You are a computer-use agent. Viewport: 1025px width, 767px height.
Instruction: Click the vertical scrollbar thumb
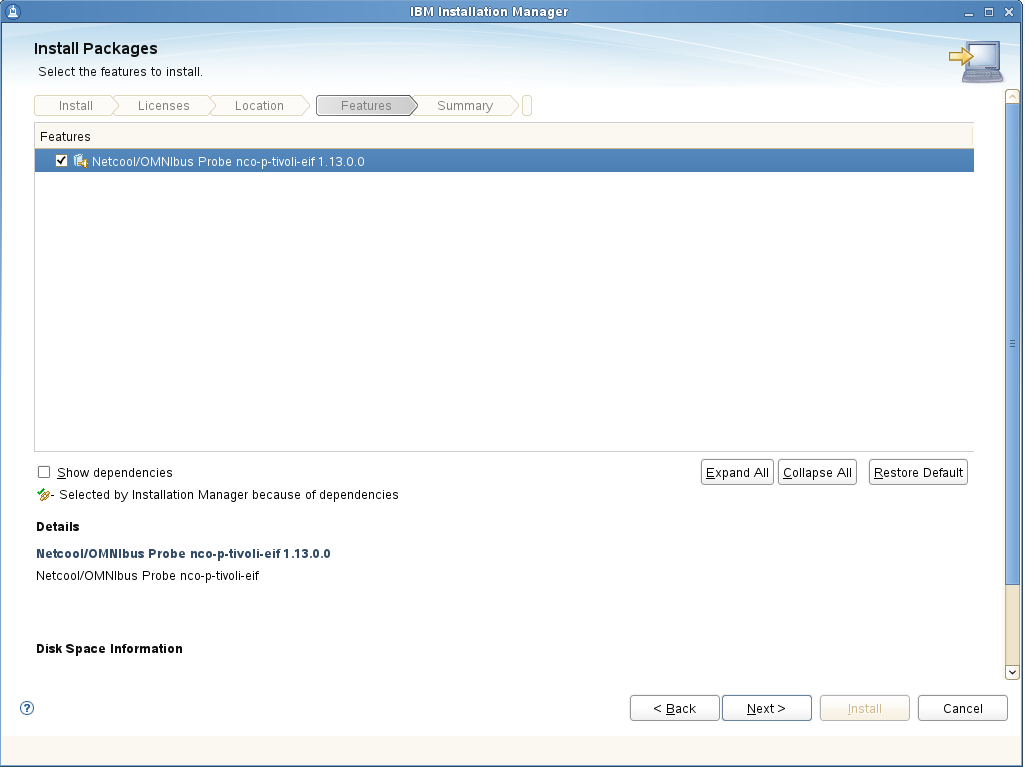click(x=1012, y=344)
